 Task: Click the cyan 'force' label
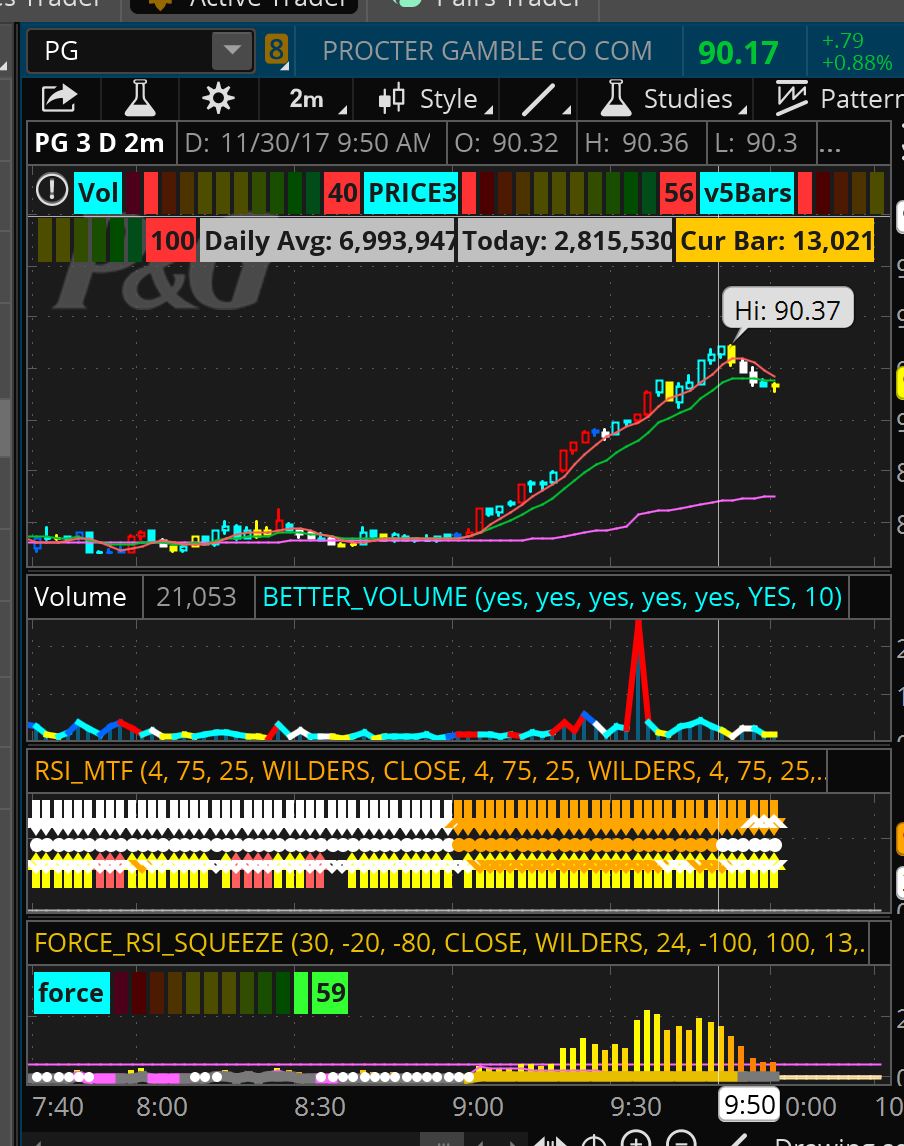coord(72,993)
